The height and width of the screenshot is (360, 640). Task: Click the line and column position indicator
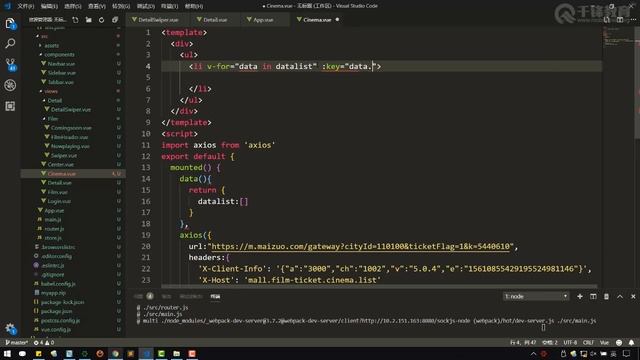pyautogui.click(x=523, y=342)
